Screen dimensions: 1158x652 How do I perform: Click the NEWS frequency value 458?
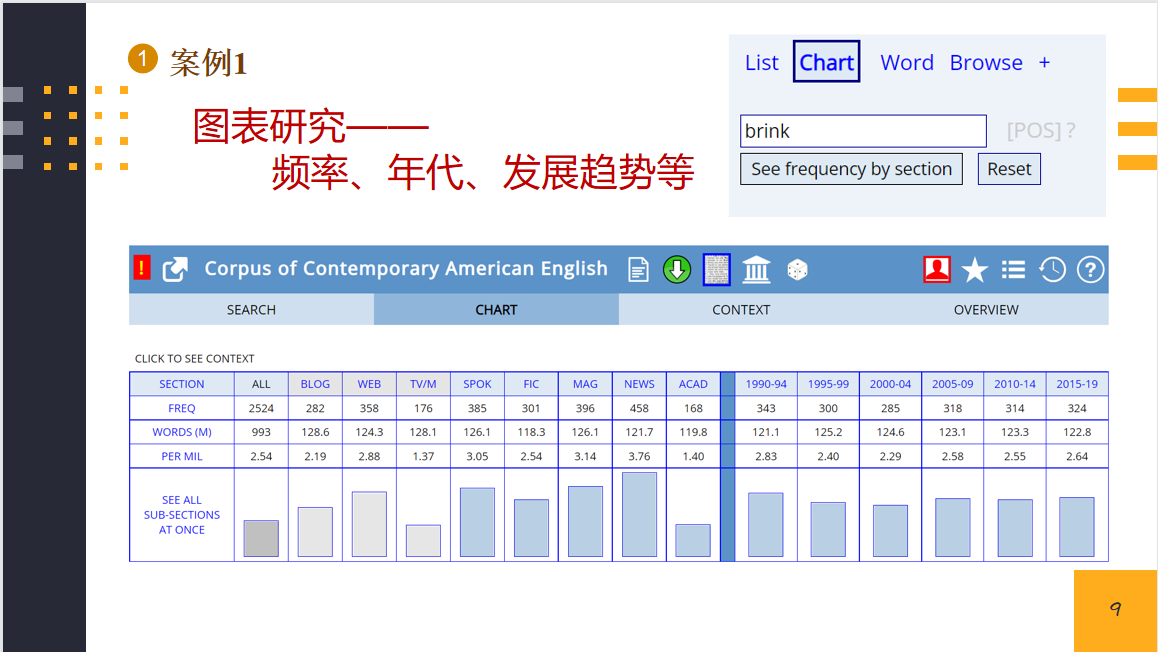639,408
